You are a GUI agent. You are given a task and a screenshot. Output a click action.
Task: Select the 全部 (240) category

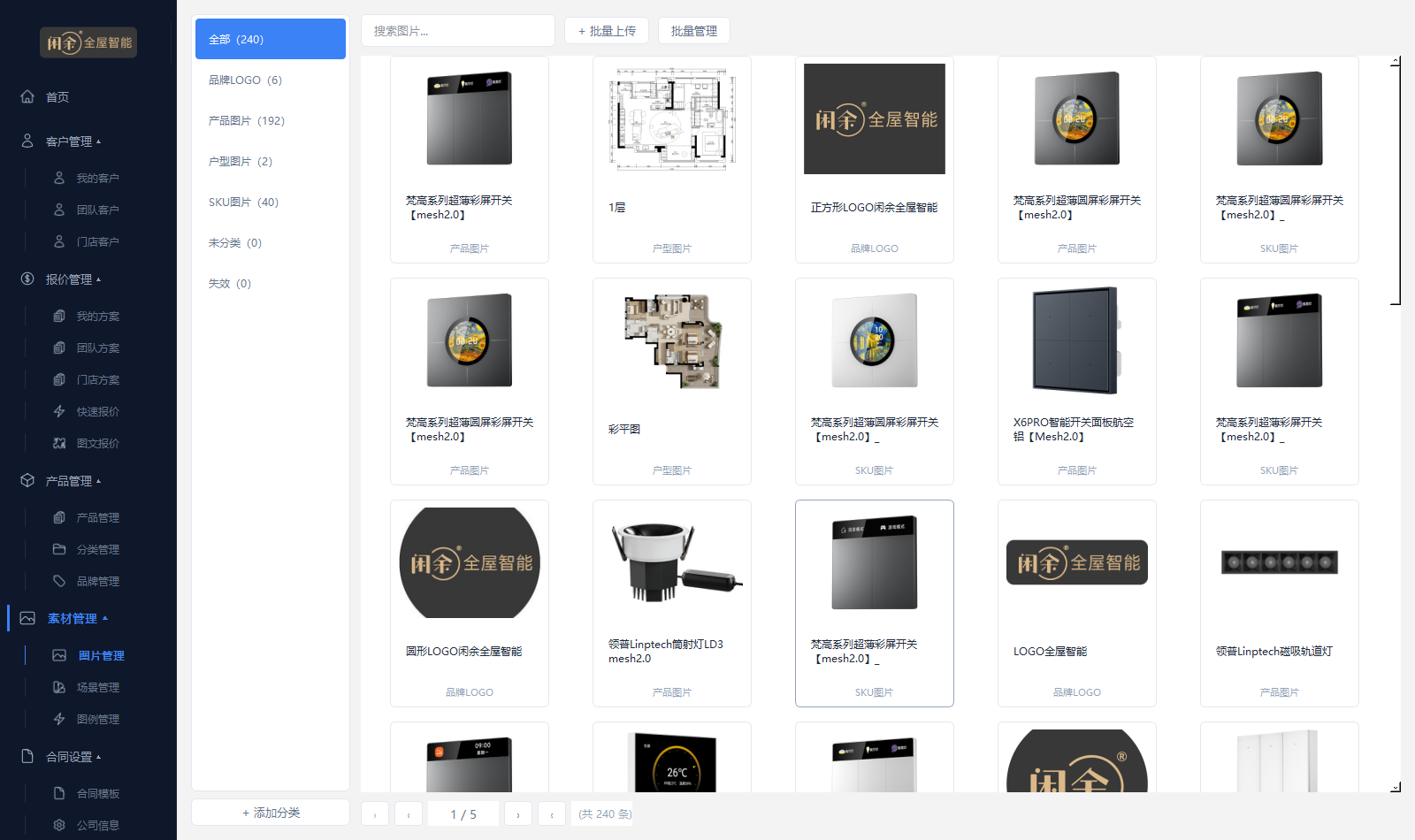click(271, 39)
